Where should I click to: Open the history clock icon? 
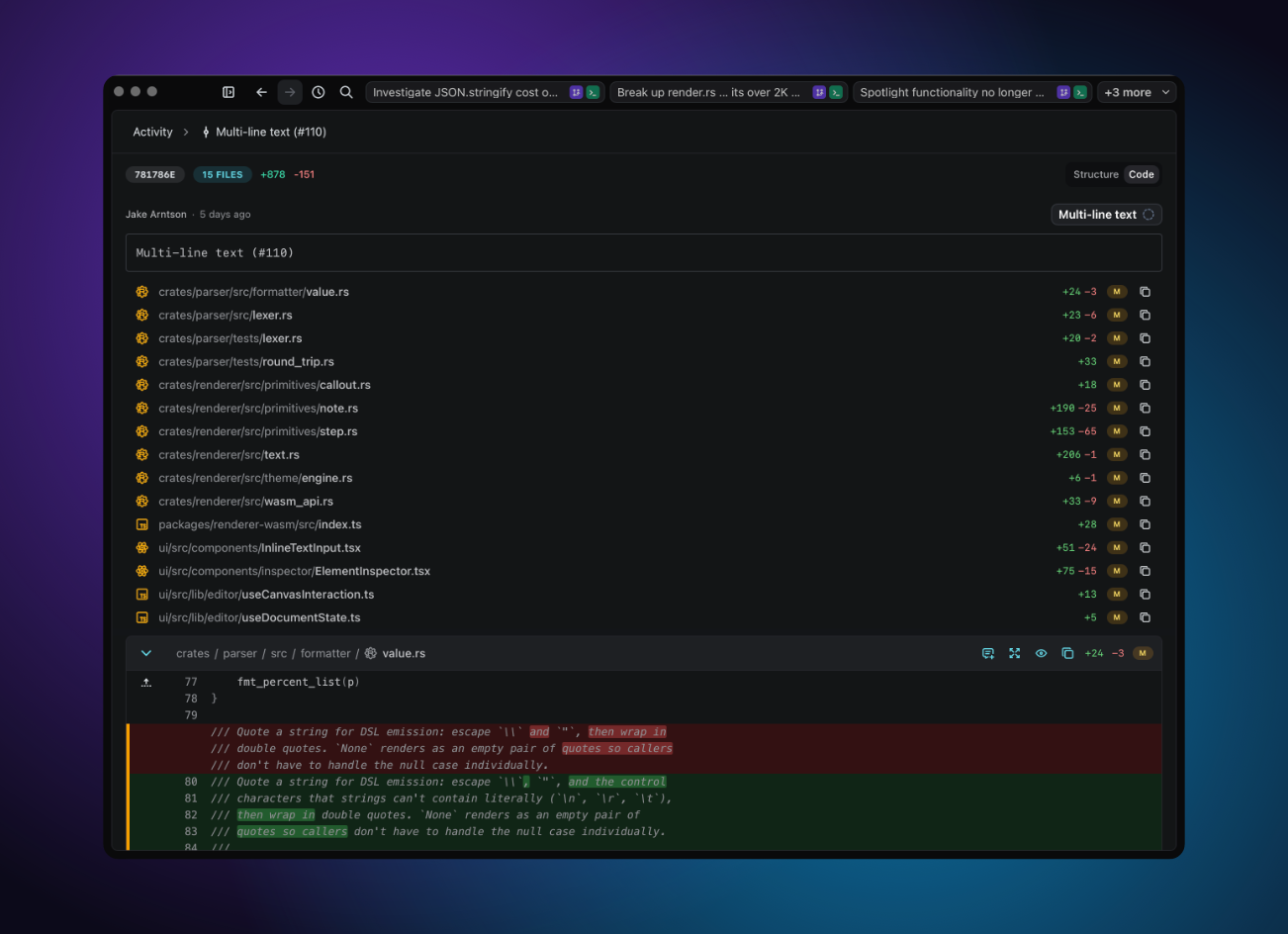pos(319,92)
